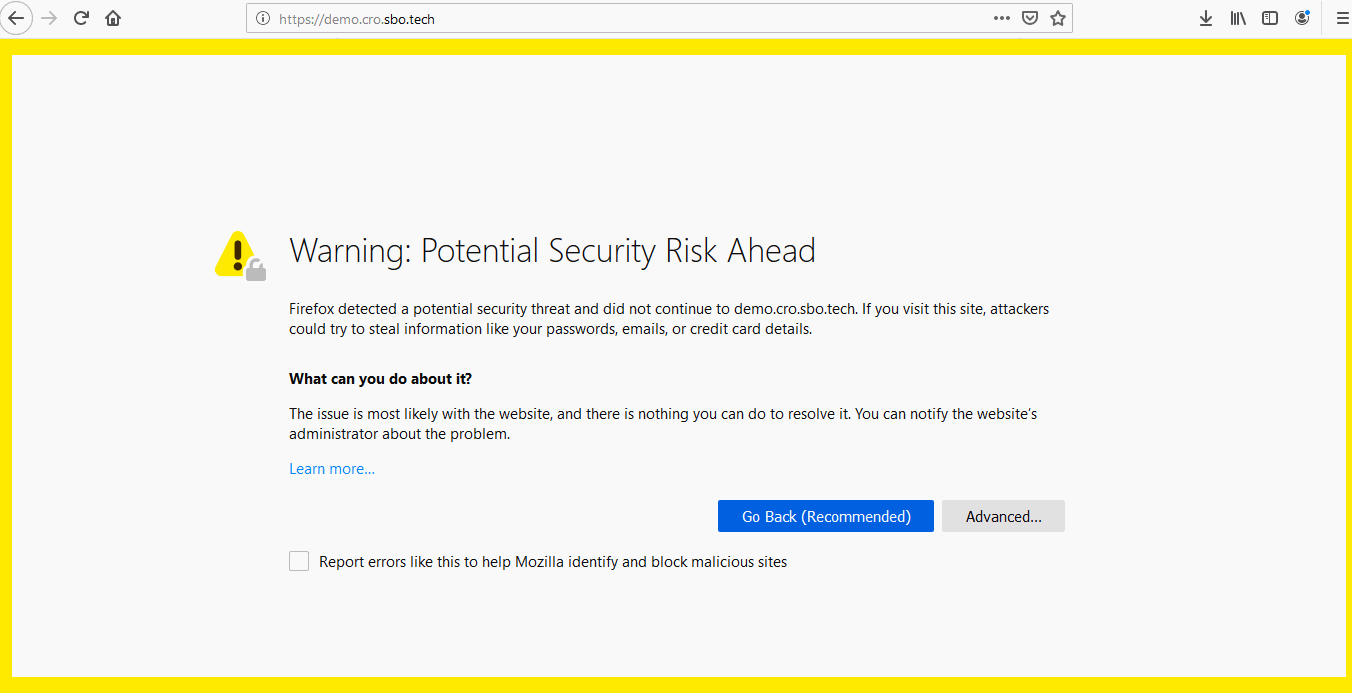This screenshot has width=1352, height=693.
Task: Open the Firefox Account icon
Action: point(1302,18)
